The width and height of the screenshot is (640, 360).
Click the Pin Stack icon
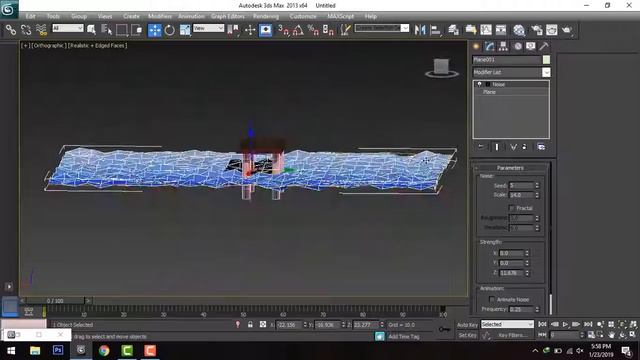(x=481, y=147)
